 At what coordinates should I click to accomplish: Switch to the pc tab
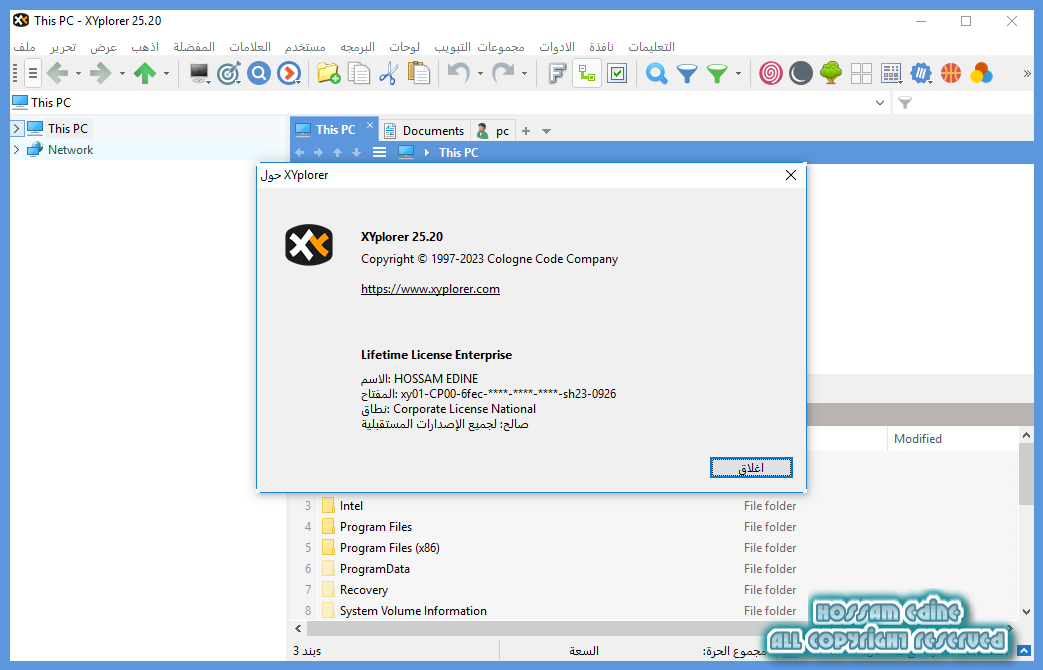coord(494,130)
